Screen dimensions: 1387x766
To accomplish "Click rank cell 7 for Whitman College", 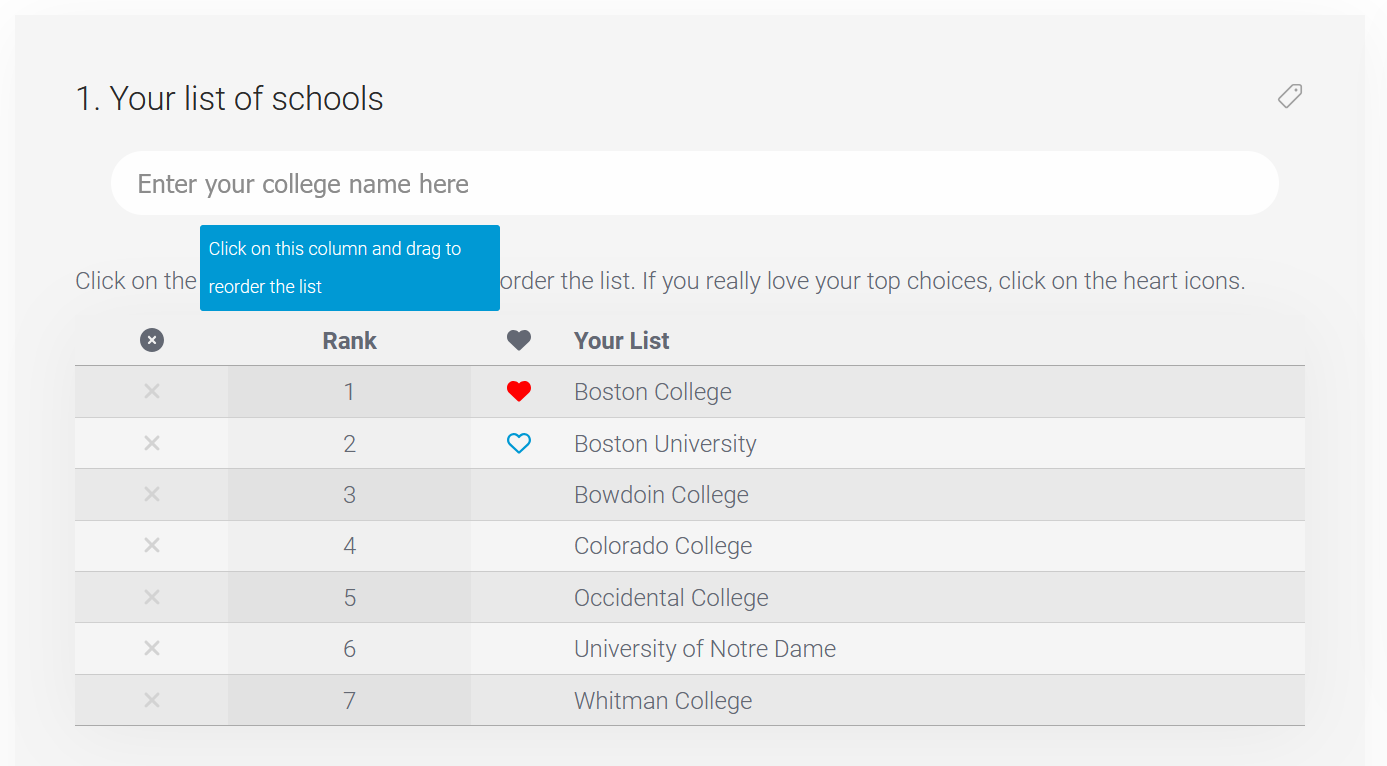I will click(x=349, y=700).
